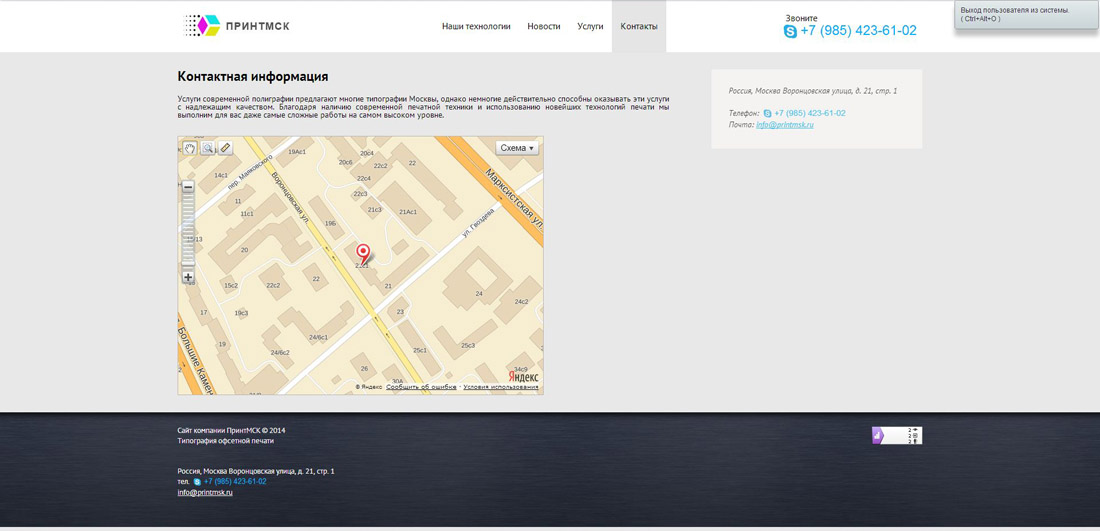The height and width of the screenshot is (531, 1100).
Task: Click the Яндекс logo on the map
Action: pyautogui.click(x=523, y=377)
